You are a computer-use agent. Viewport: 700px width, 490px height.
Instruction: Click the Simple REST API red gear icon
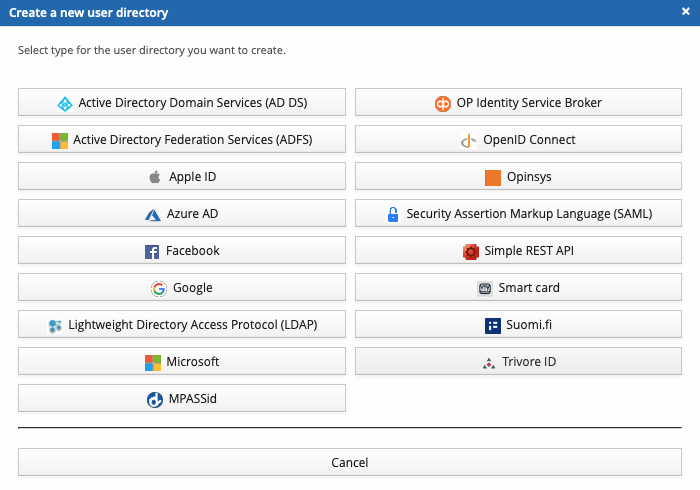[471, 251]
